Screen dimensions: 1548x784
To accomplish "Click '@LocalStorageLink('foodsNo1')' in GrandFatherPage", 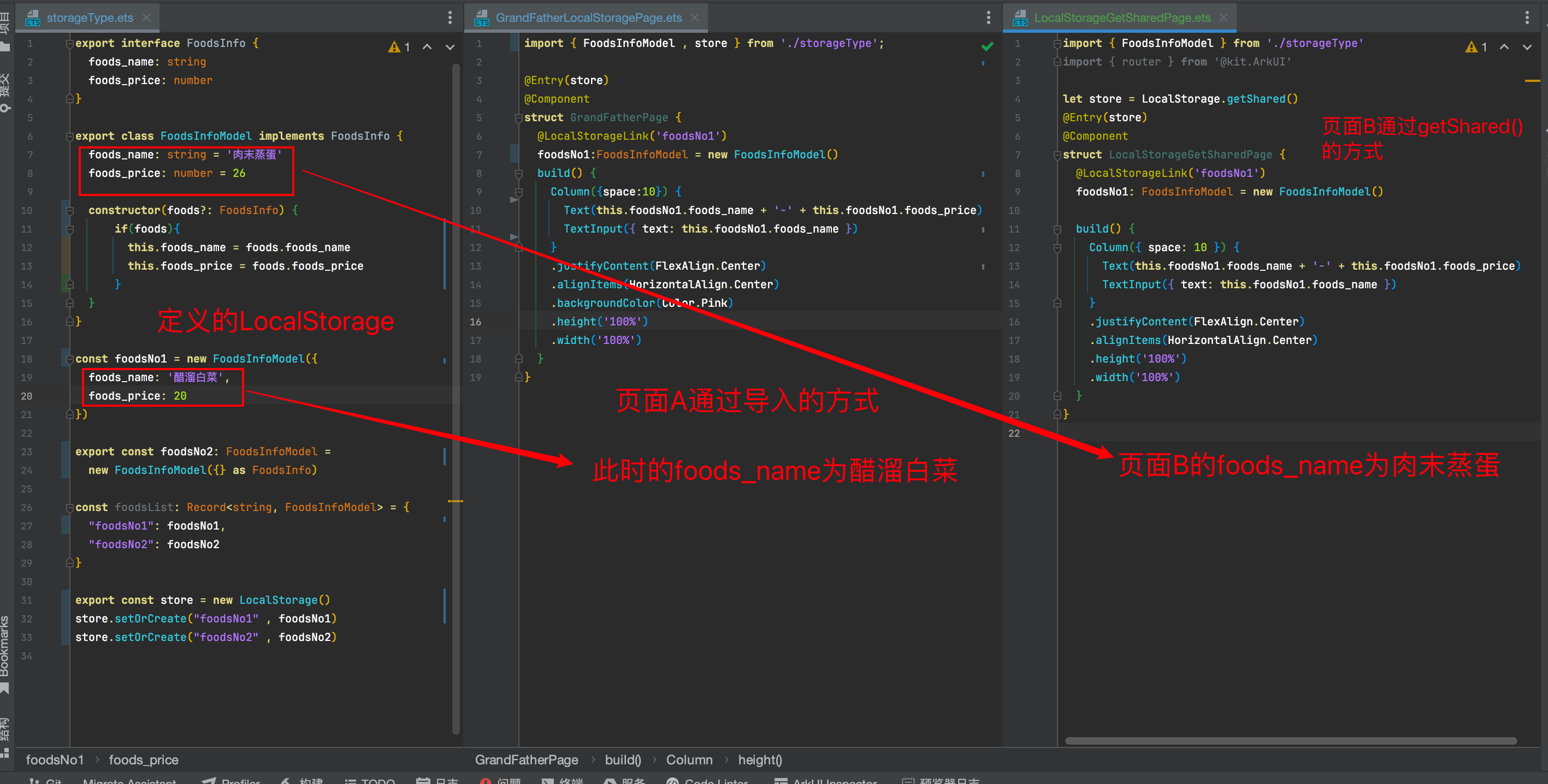I will [631, 136].
